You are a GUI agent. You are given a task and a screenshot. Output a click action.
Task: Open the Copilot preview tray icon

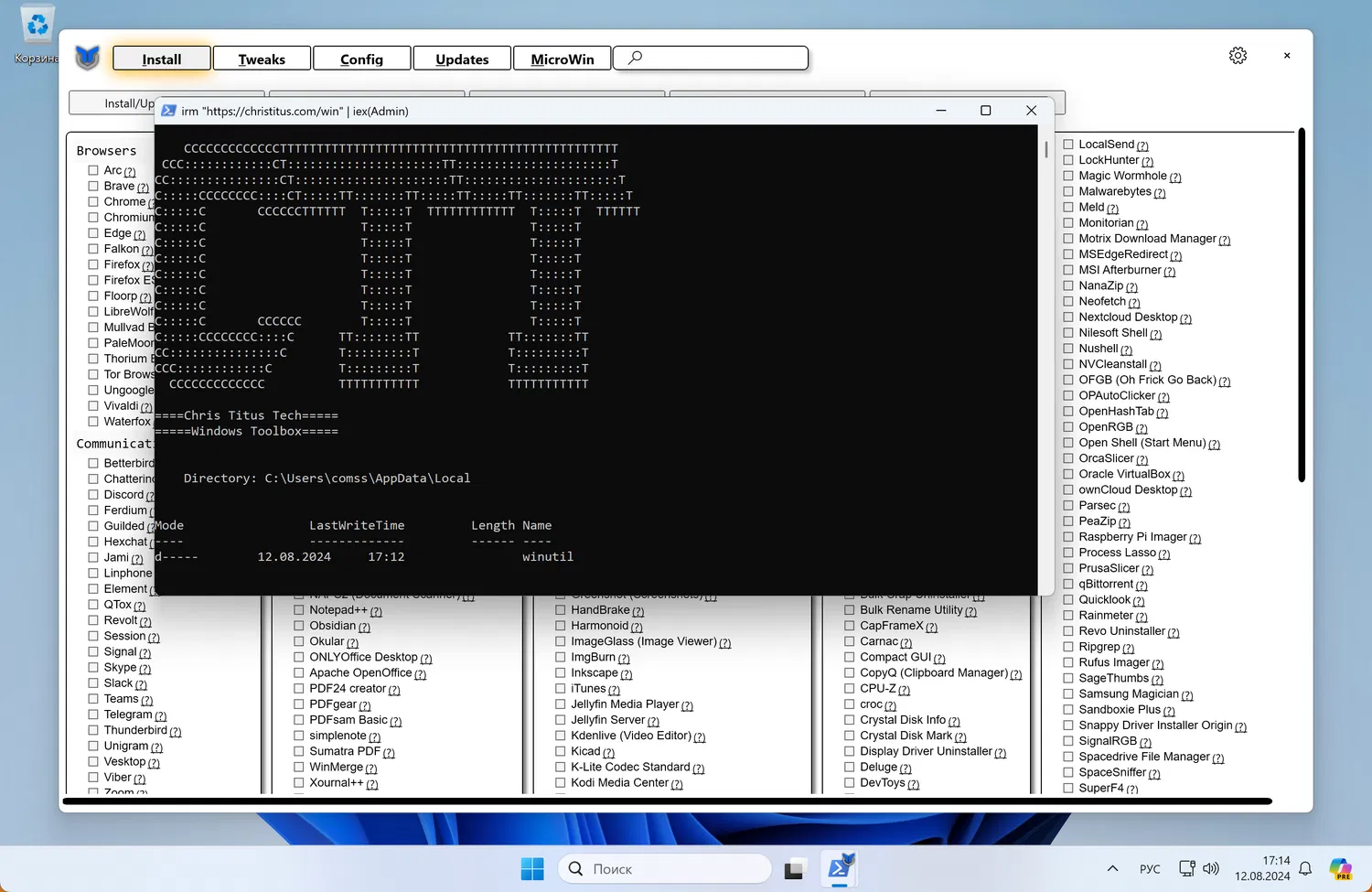coord(1340,868)
